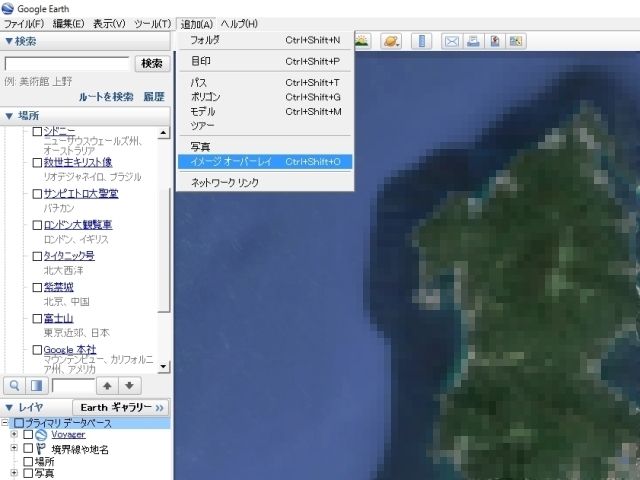Open the 編集(E) menu
Image resolution: width=640 pixels, height=480 pixels.
(x=68, y=24)
